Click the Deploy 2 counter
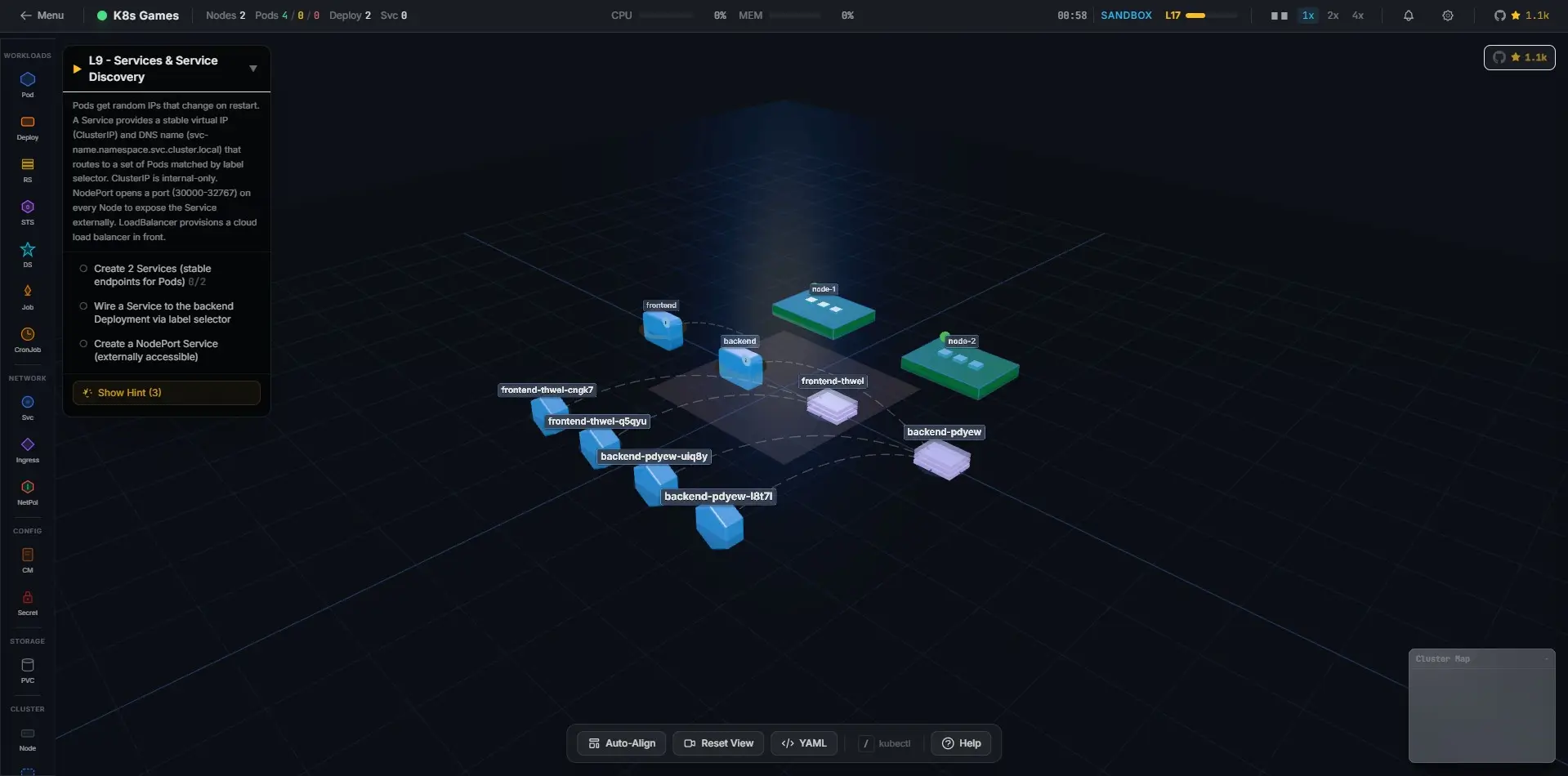Image resolution: width=1568 pixels, height=776 pixels. tap(350, 16)
